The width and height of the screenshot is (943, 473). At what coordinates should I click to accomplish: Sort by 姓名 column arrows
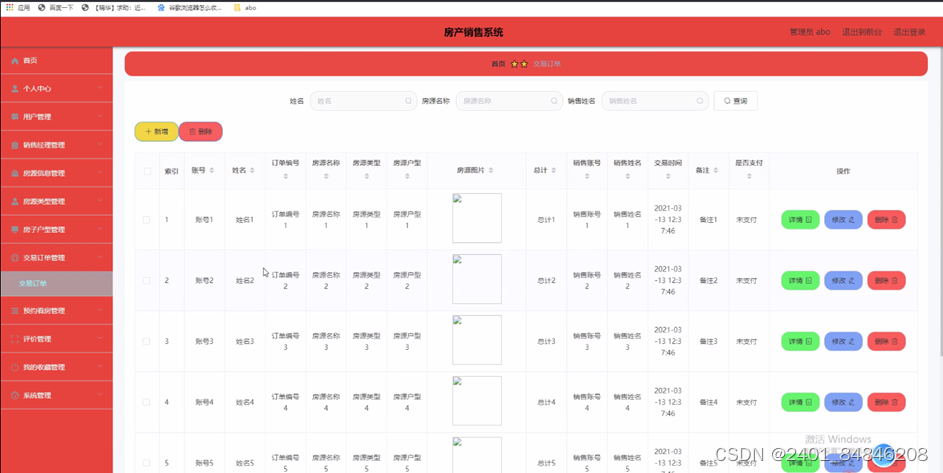[252, 170]
